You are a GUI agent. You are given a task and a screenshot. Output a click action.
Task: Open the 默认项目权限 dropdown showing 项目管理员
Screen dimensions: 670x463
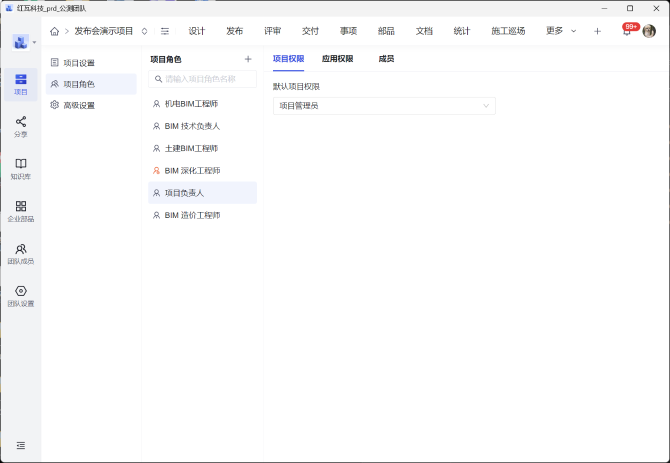tap(384, 105)
